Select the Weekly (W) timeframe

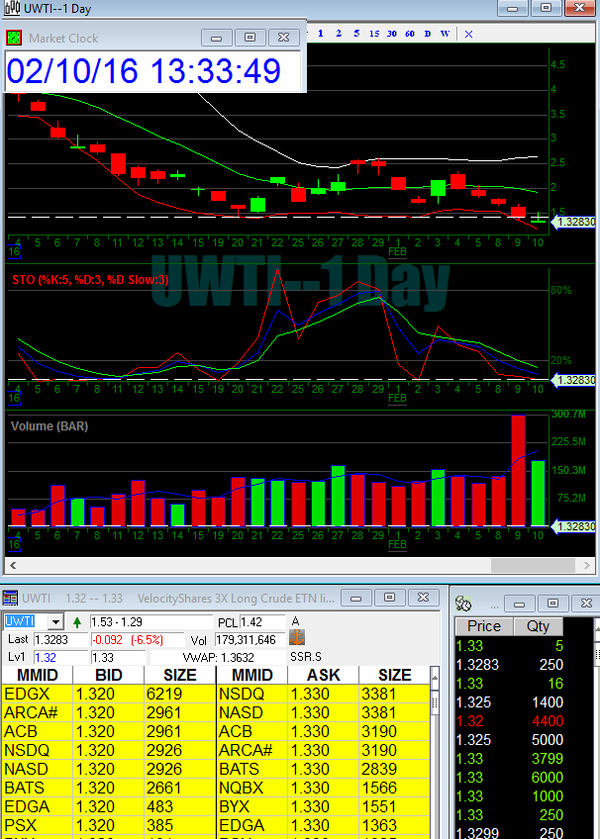(x=445, y=34)
